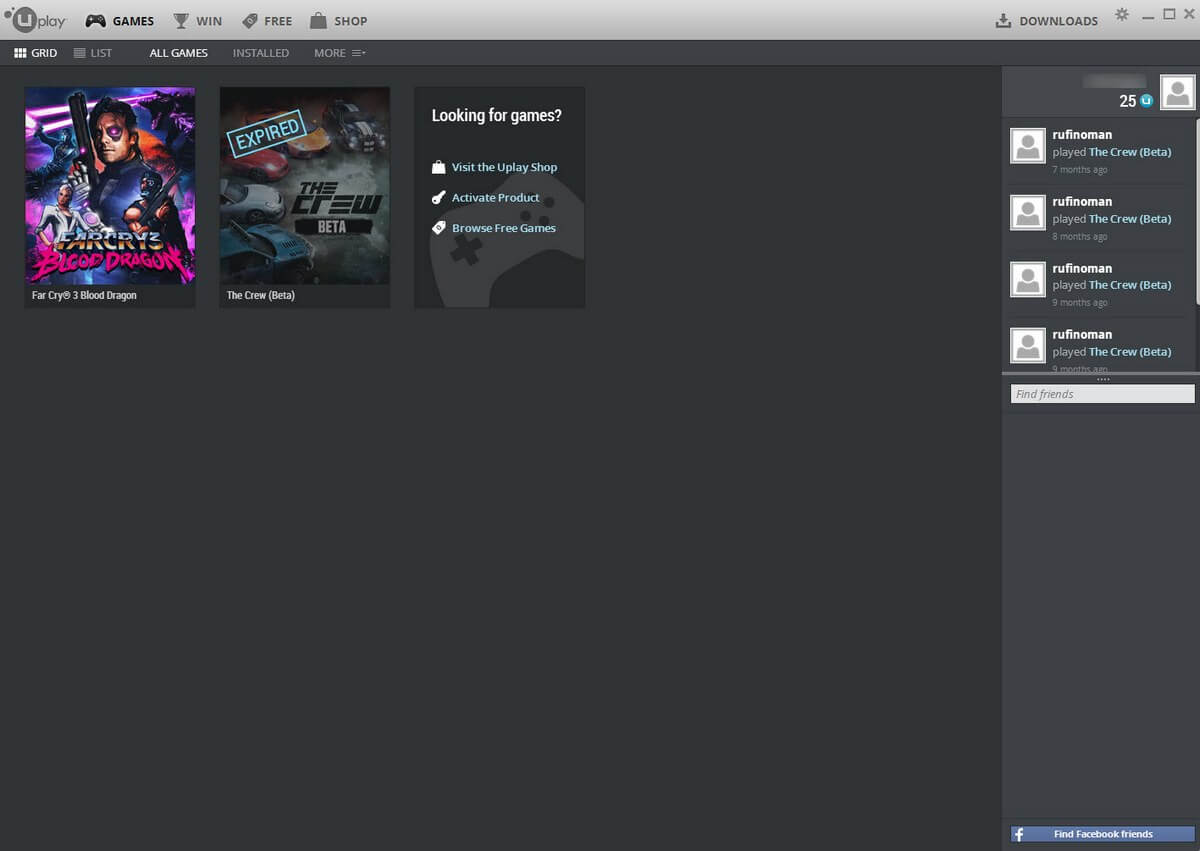Show All Games filter

(179, 53)
